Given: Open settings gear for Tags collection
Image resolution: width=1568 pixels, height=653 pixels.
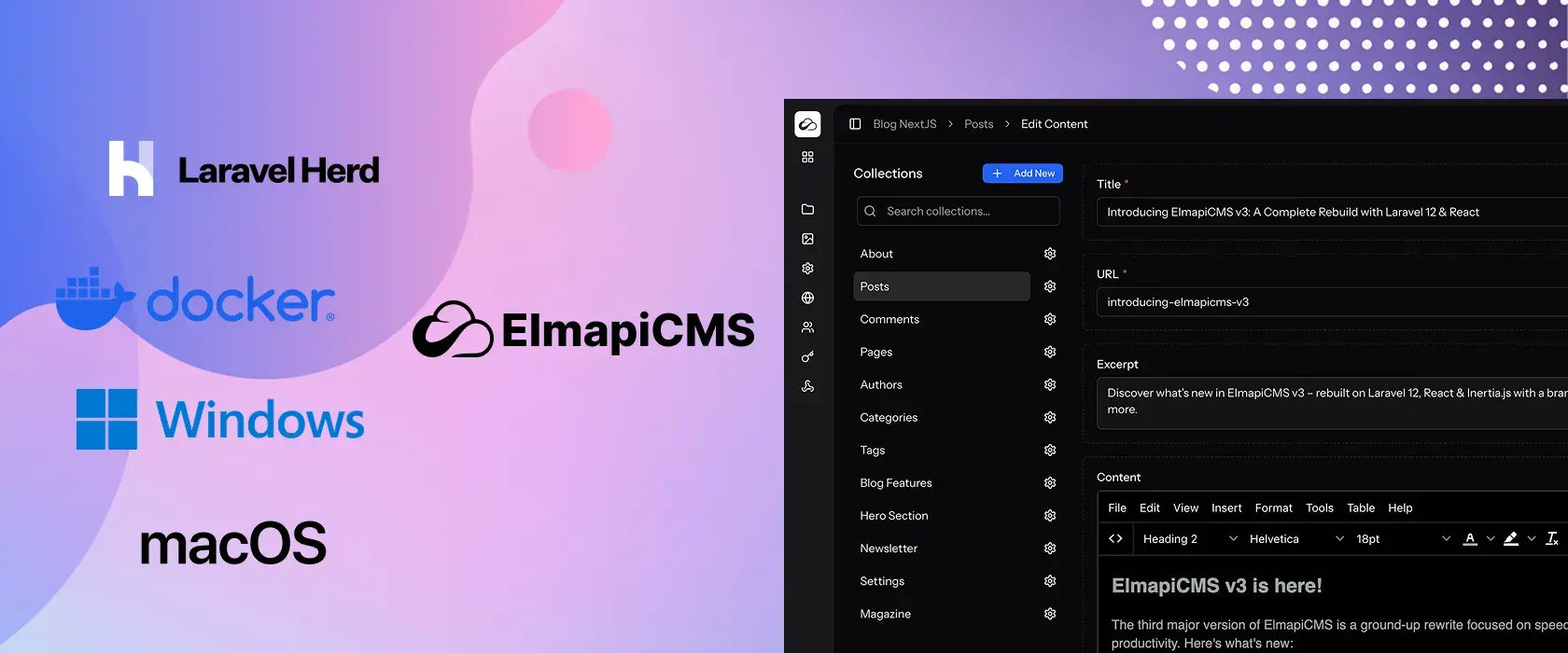Looking at the screenshot, I should click(1050, 450).
